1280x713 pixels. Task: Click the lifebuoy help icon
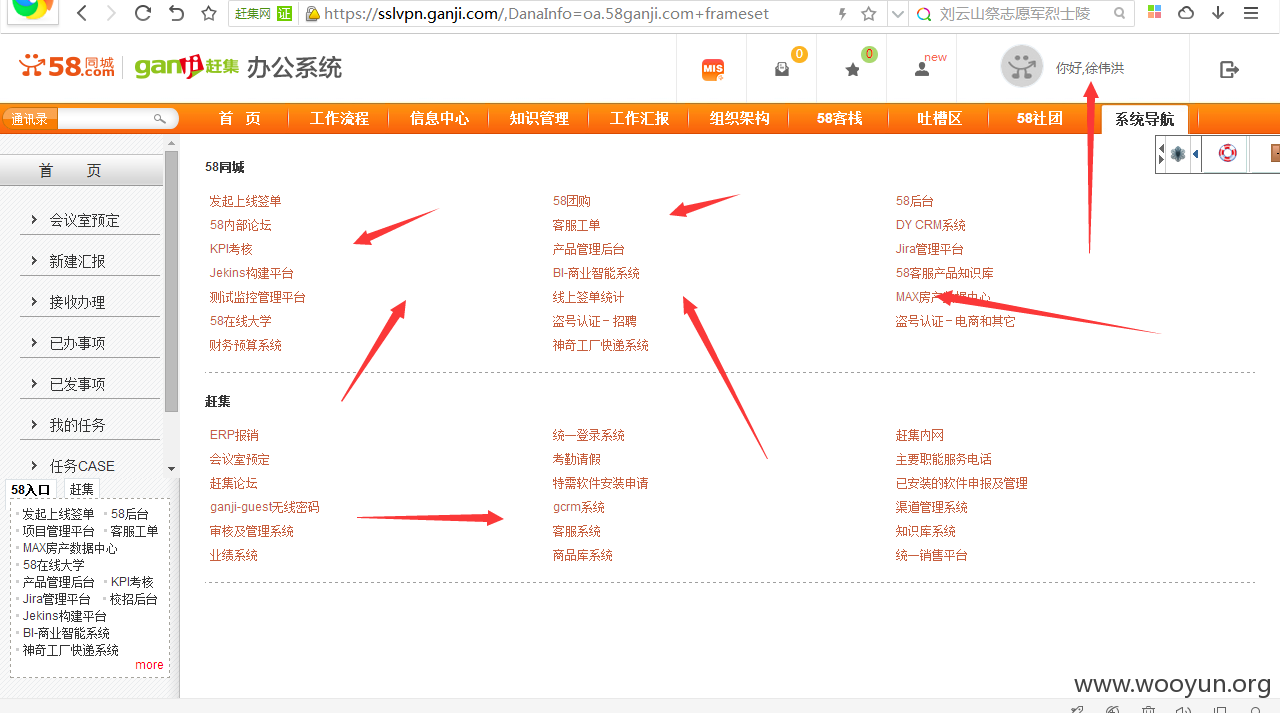(x=1227, y=153)
